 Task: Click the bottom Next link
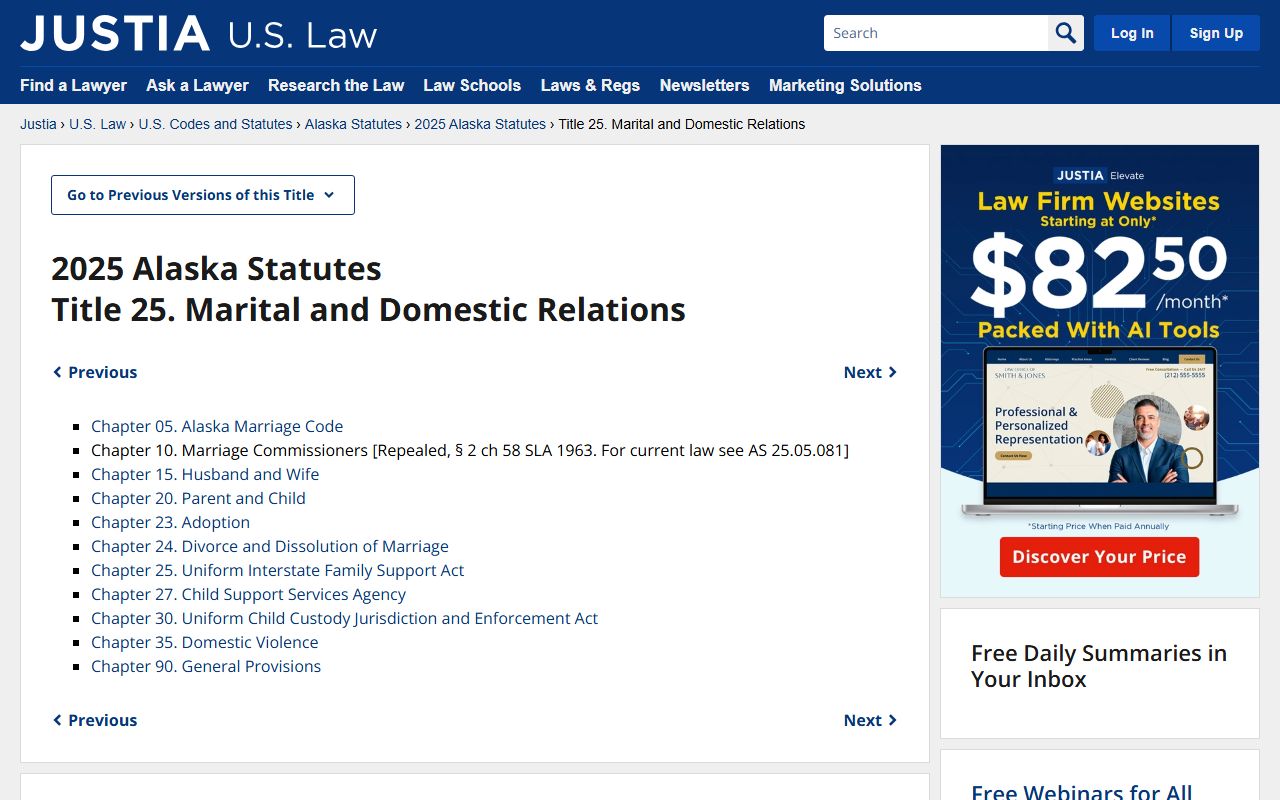tap(871, 720)
